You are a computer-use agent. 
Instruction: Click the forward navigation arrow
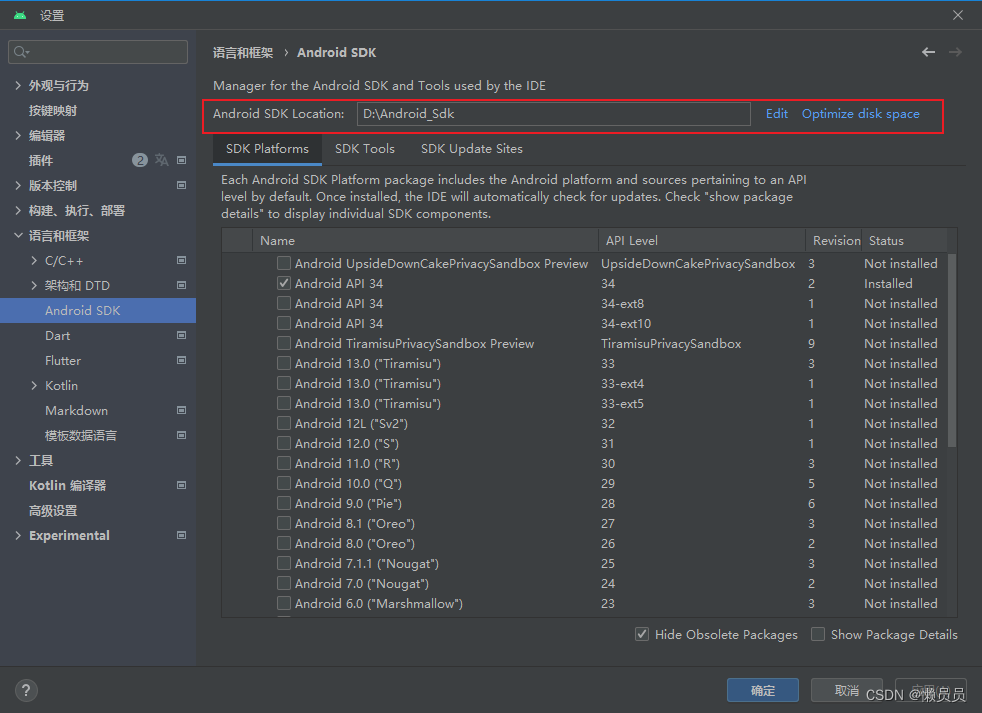point(955,51)
